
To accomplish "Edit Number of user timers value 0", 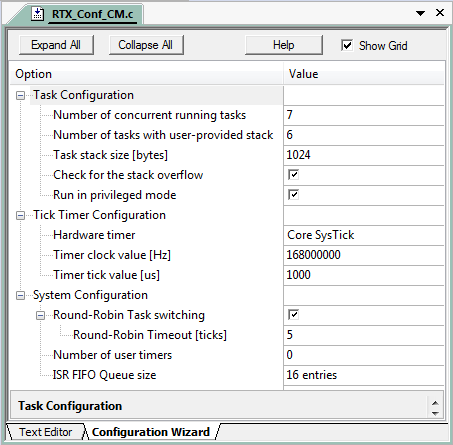I will (x=364, y=355).
